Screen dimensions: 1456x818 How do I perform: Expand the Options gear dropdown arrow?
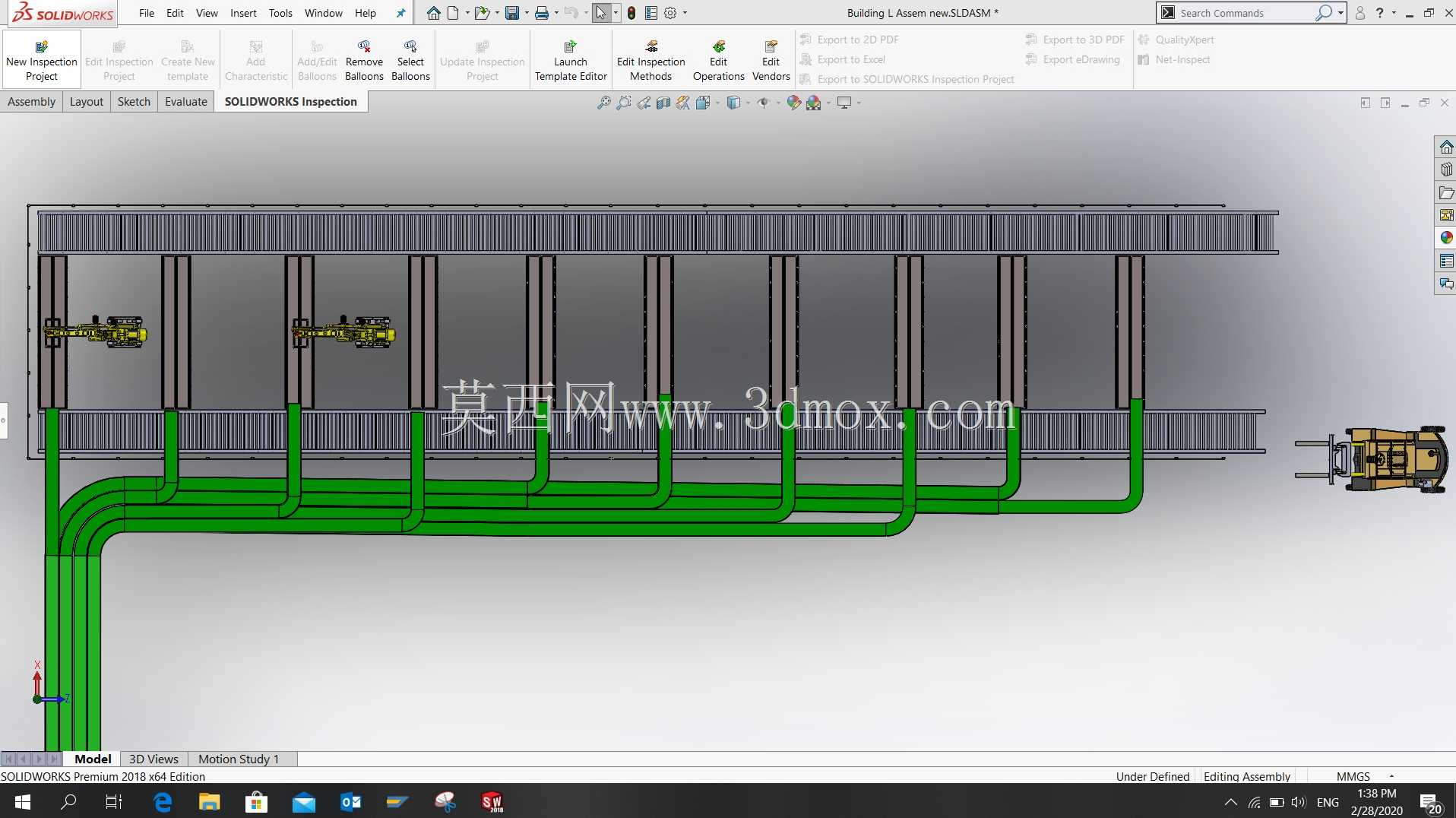coord(685,13)
